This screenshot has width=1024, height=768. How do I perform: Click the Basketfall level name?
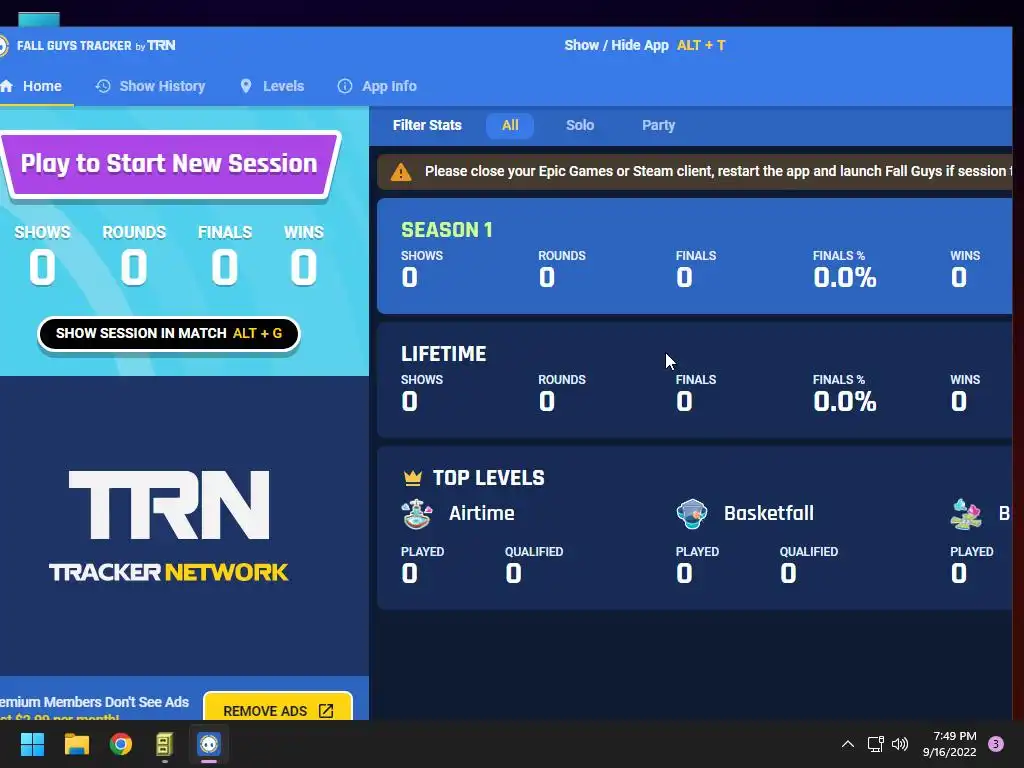point(769,513)
